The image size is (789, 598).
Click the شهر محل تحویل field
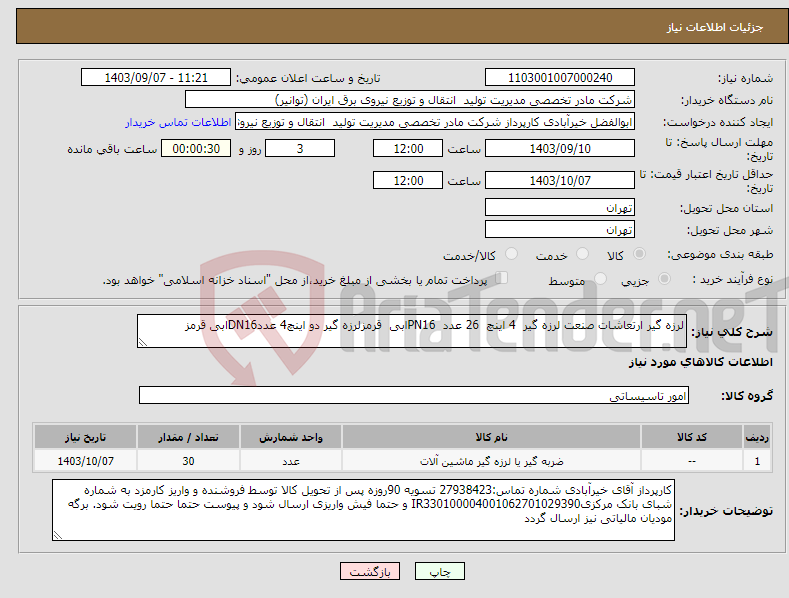pos(560,230)
